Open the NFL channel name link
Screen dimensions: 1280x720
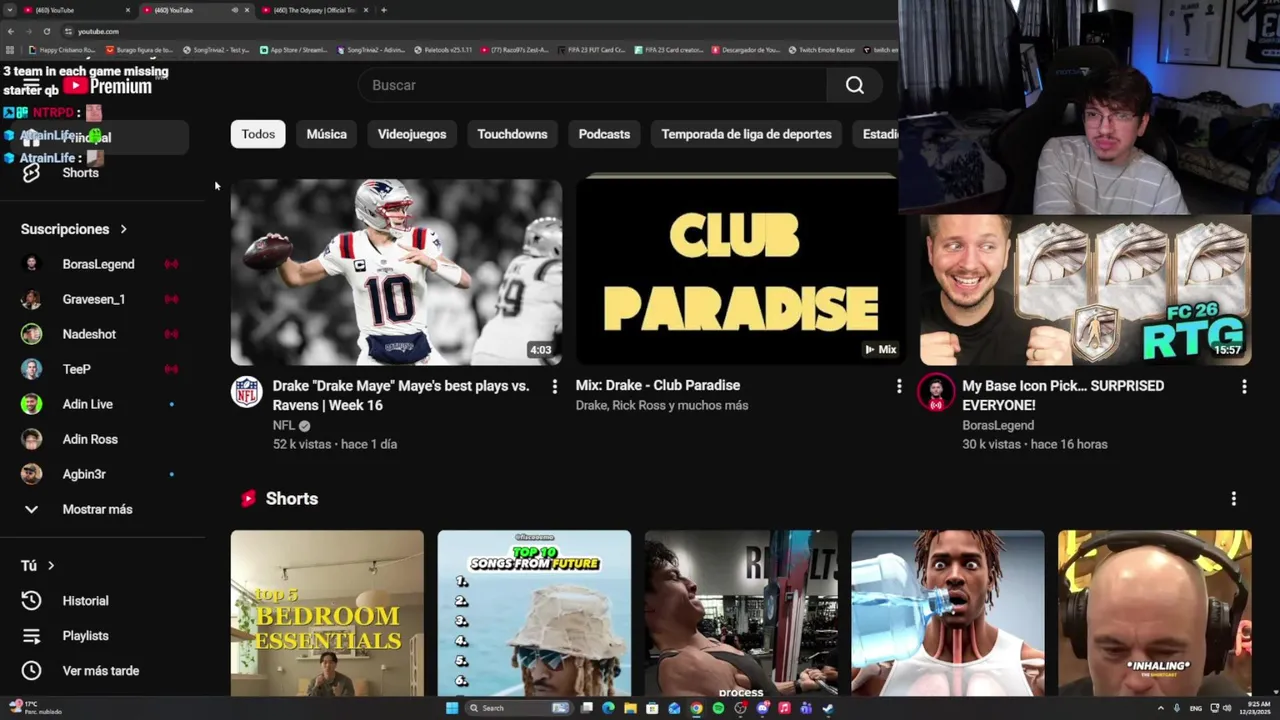coord(284,425)
